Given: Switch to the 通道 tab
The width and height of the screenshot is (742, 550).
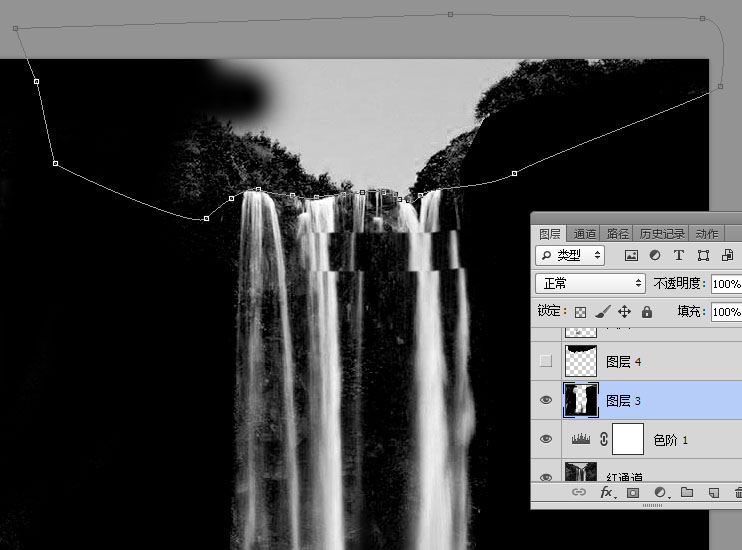Looking at the screenshot, I should coord(585,233).
